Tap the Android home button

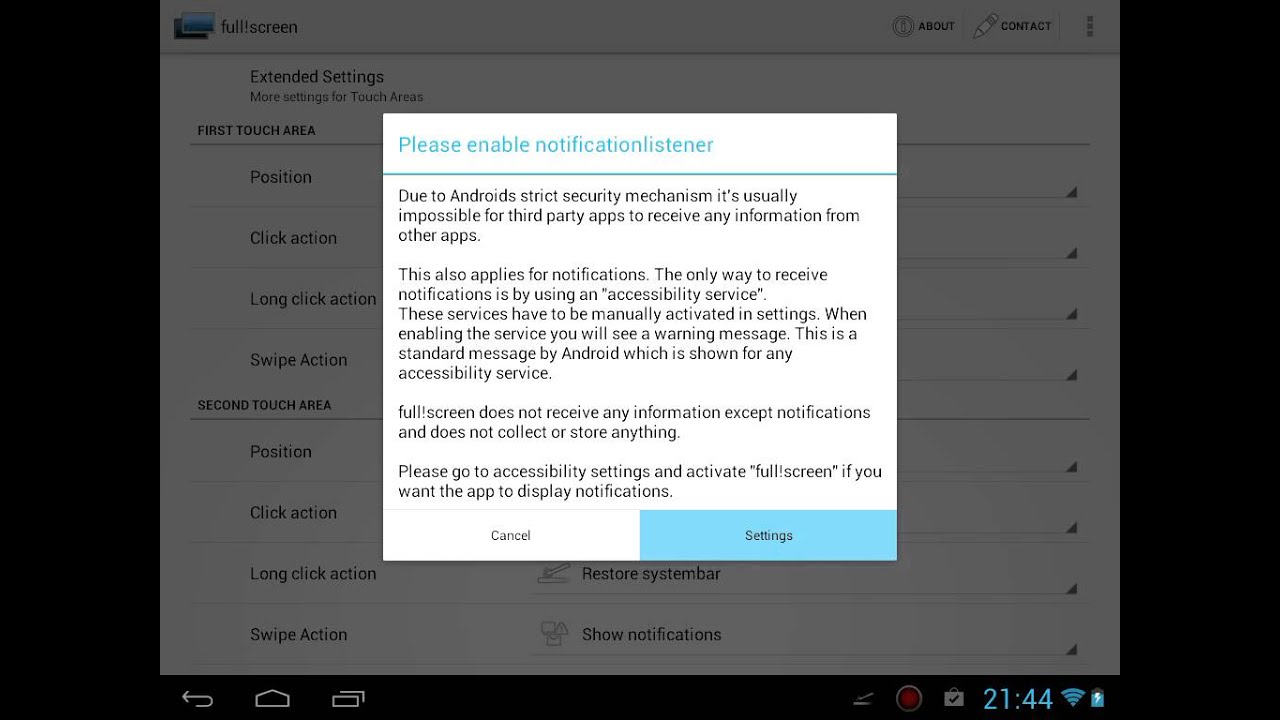coord(272,698)
